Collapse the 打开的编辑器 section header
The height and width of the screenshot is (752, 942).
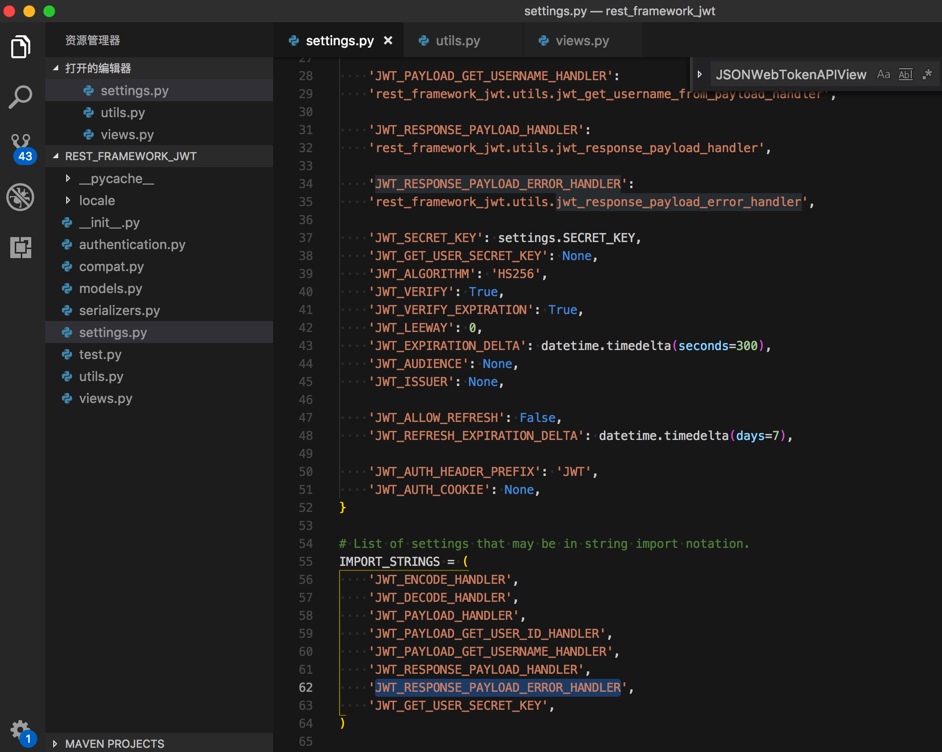pos(98,68)
